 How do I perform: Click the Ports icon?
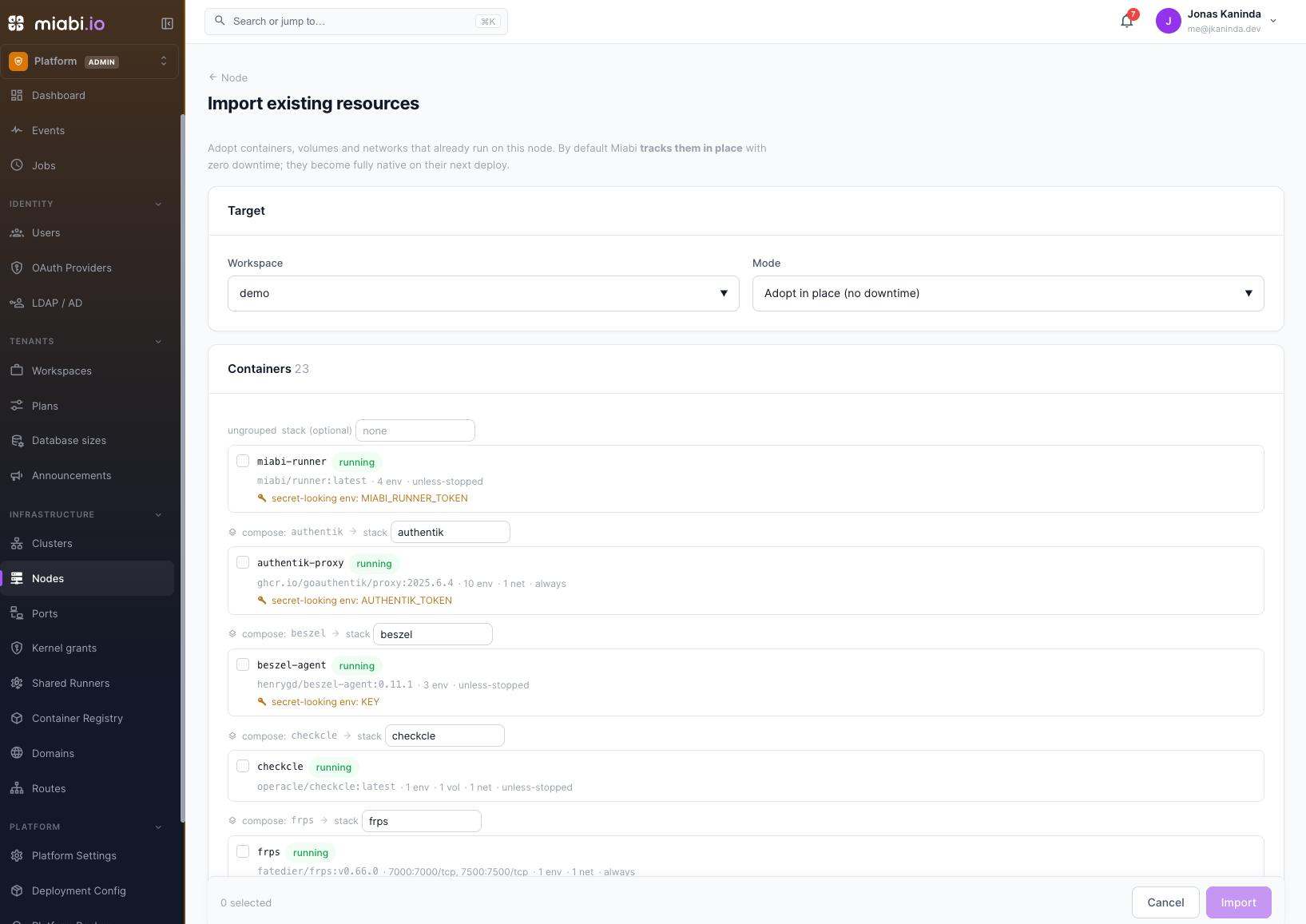click(17, 613)
